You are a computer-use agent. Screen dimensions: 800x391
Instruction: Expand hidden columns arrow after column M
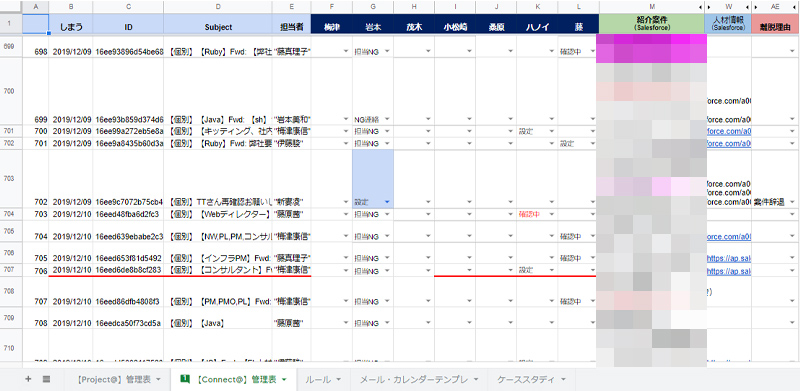pos(700,7)
